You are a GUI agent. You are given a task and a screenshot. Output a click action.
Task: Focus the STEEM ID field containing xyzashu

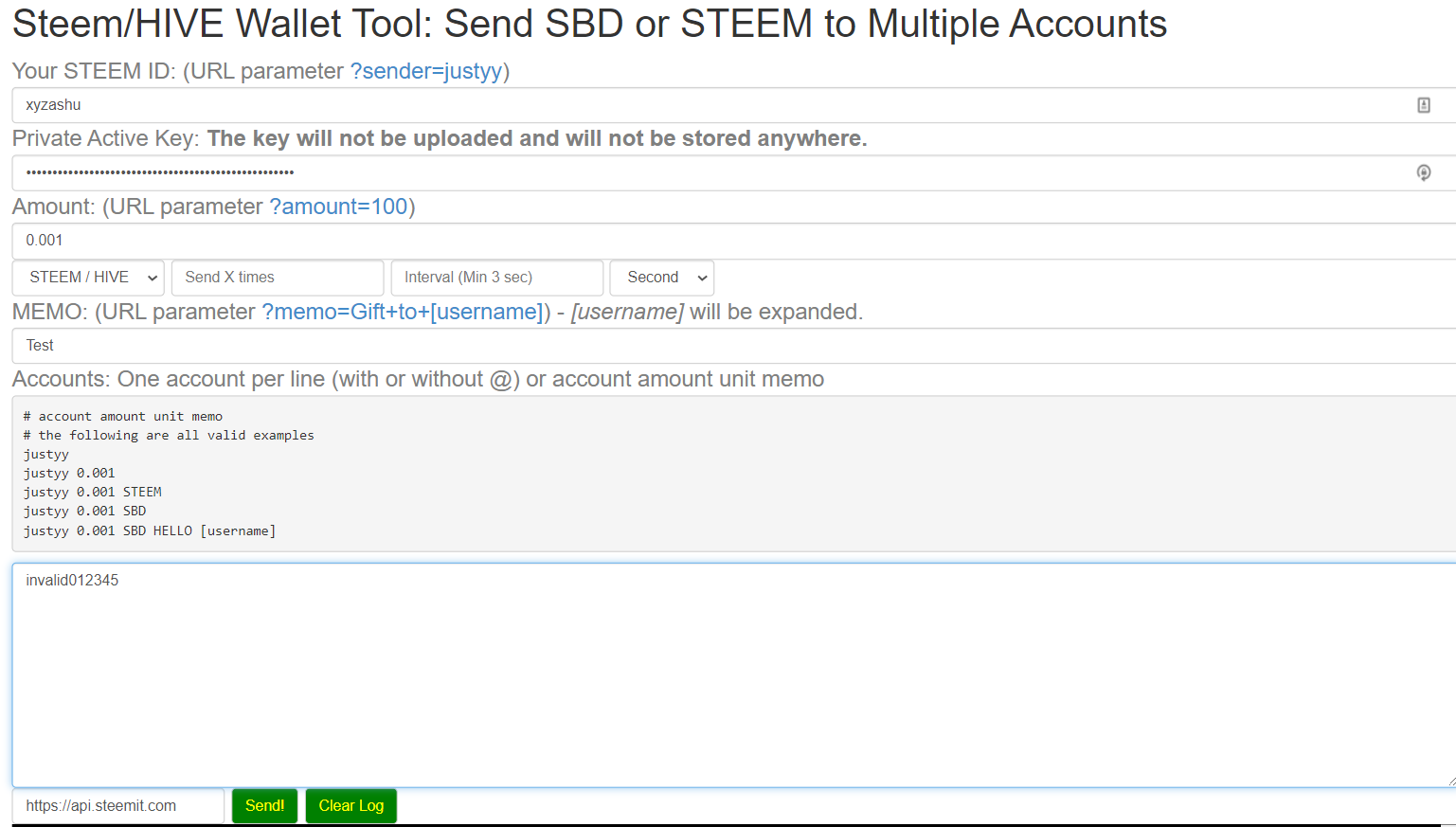pyautogui.click(x=734, y=105)
